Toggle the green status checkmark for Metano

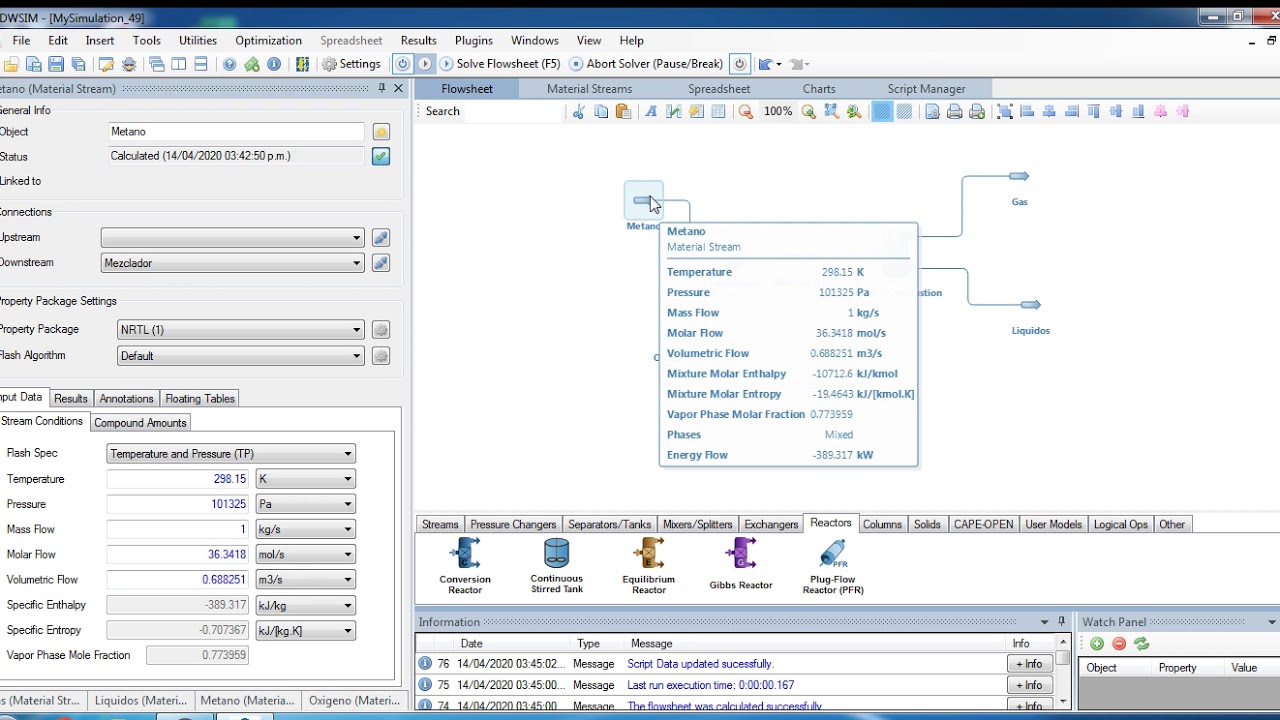click(x=381, y=157)
